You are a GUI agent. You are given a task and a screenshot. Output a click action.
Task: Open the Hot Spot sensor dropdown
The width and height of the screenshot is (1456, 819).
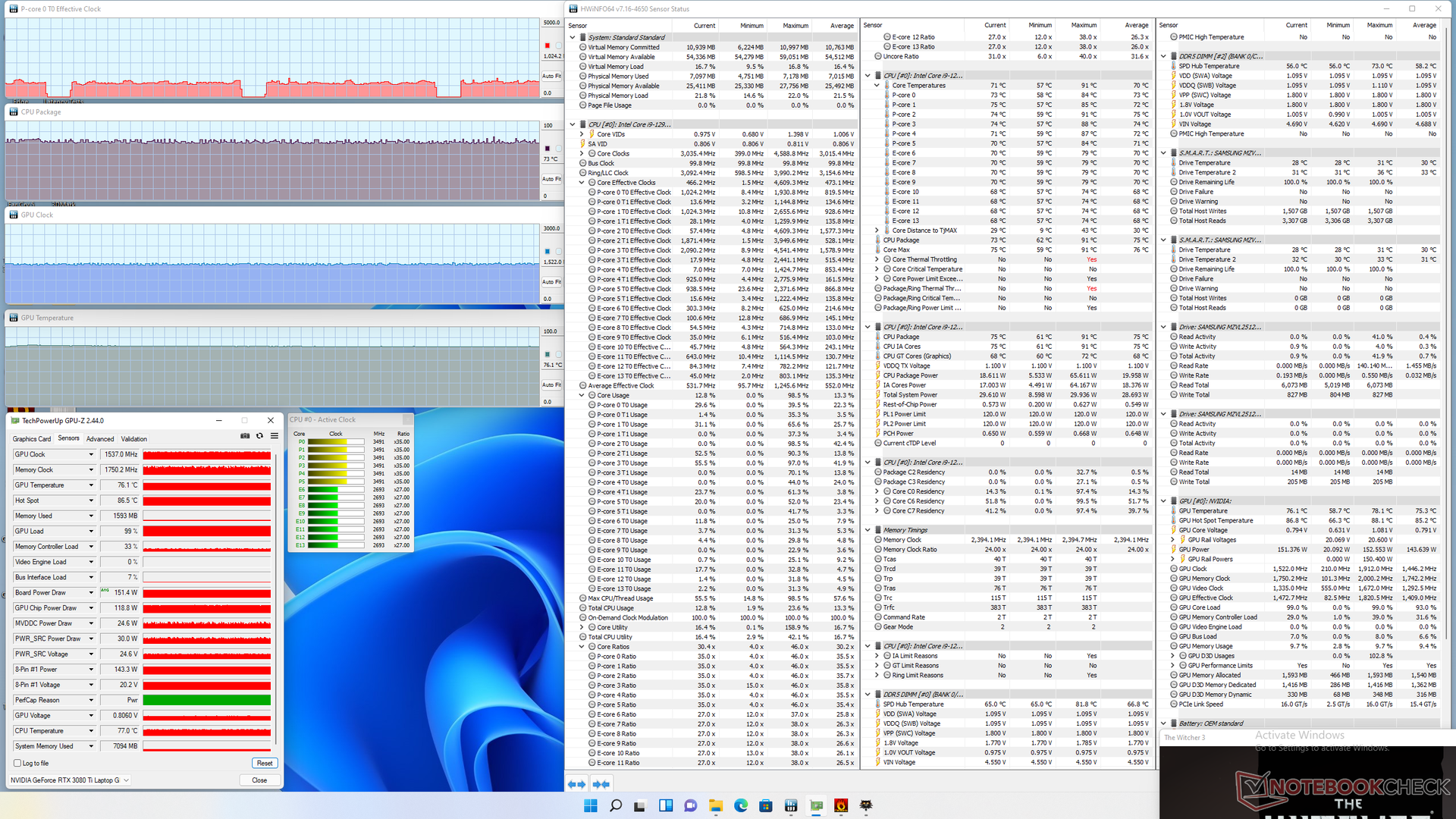(91, 500)
